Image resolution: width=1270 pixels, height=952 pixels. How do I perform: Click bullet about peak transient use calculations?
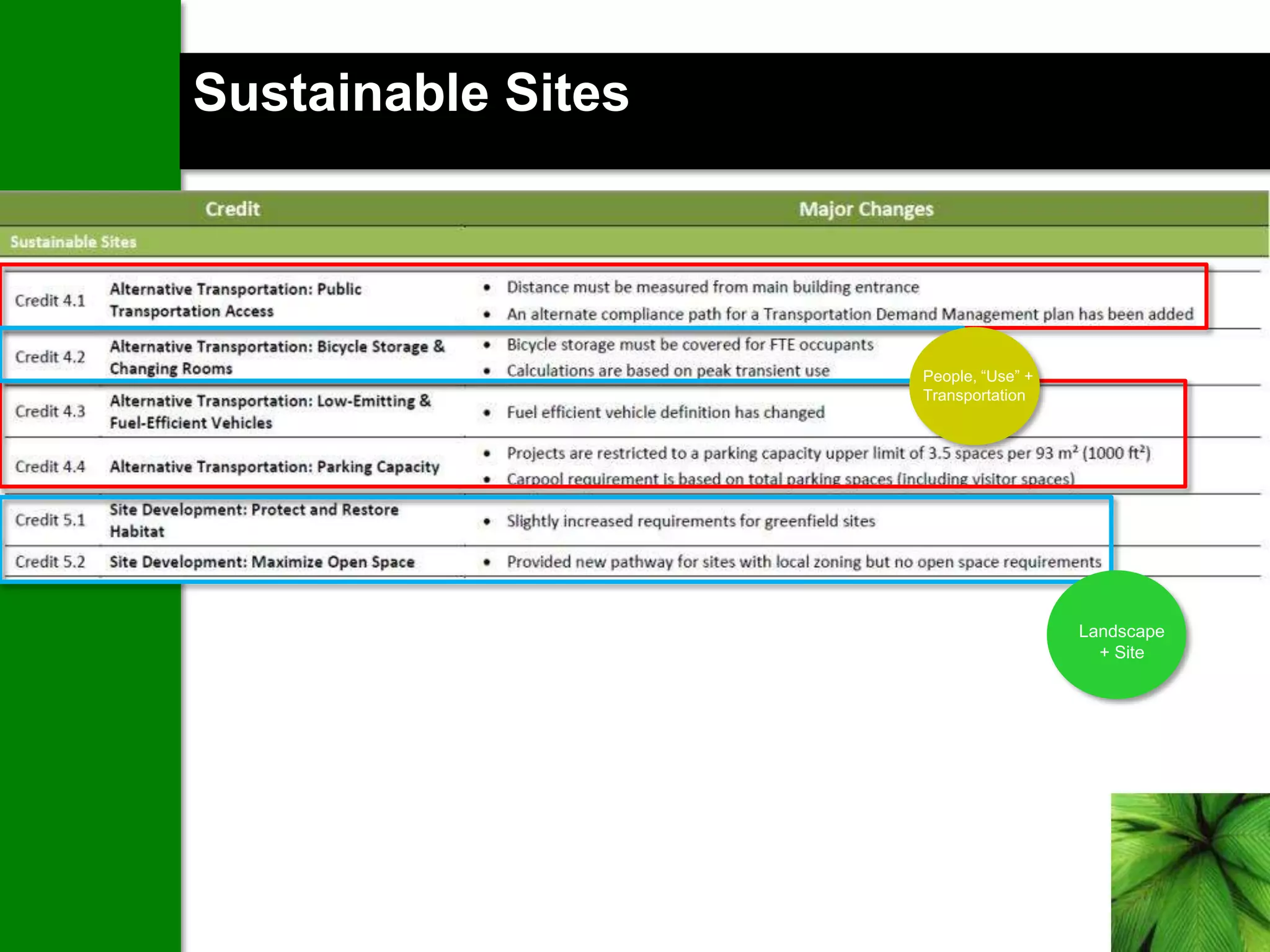coord(668,371)
